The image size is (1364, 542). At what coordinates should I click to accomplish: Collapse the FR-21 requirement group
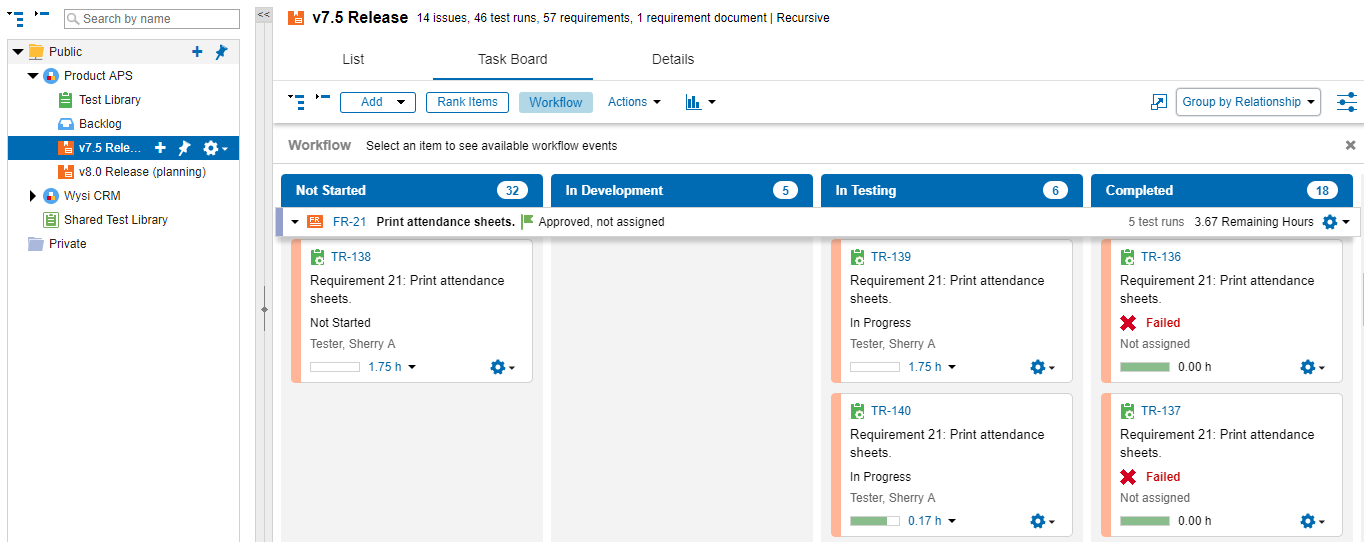[x=295, y=222]
